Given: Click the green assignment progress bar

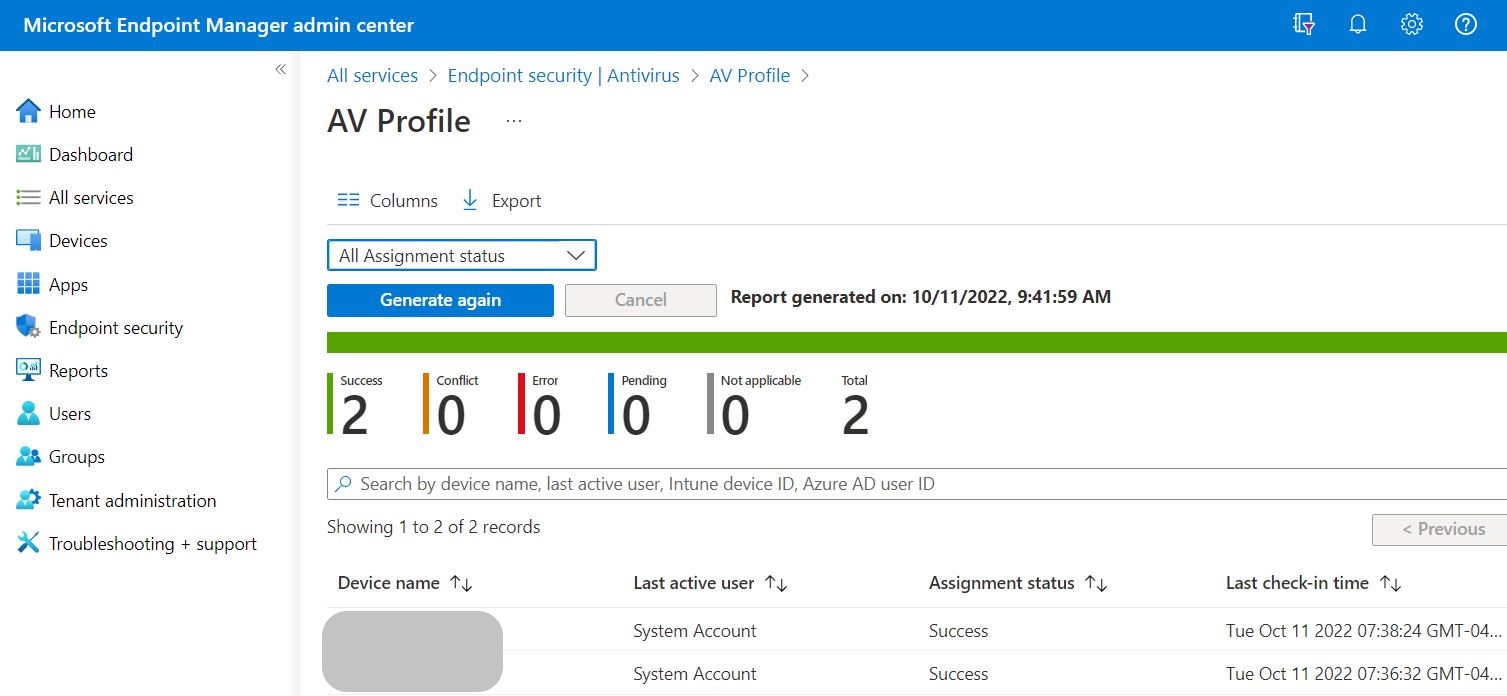Looking at the screenshot, I should 917,342.
